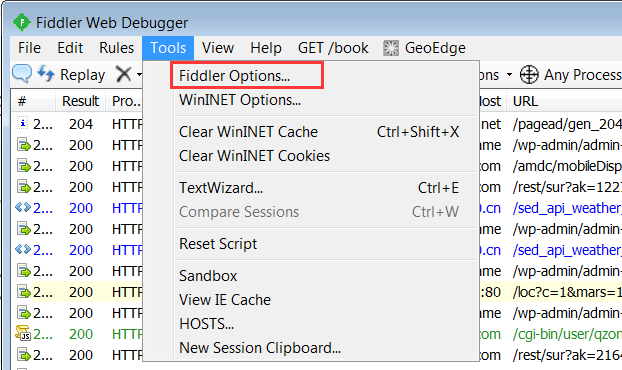Image resolution: width=622 pixels, height=370 pixels.
Task: Select the info icon session with result 204
Action: pos(78,124)
